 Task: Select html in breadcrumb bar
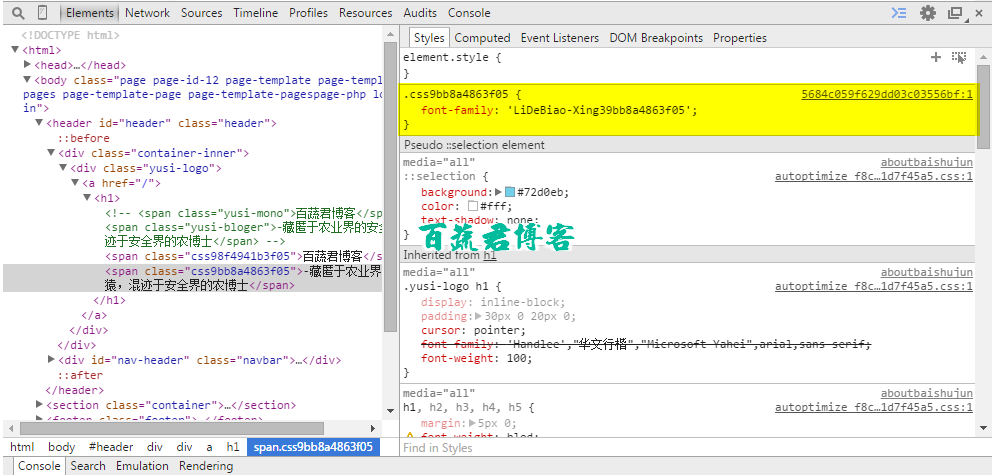[x=22, y=447]
